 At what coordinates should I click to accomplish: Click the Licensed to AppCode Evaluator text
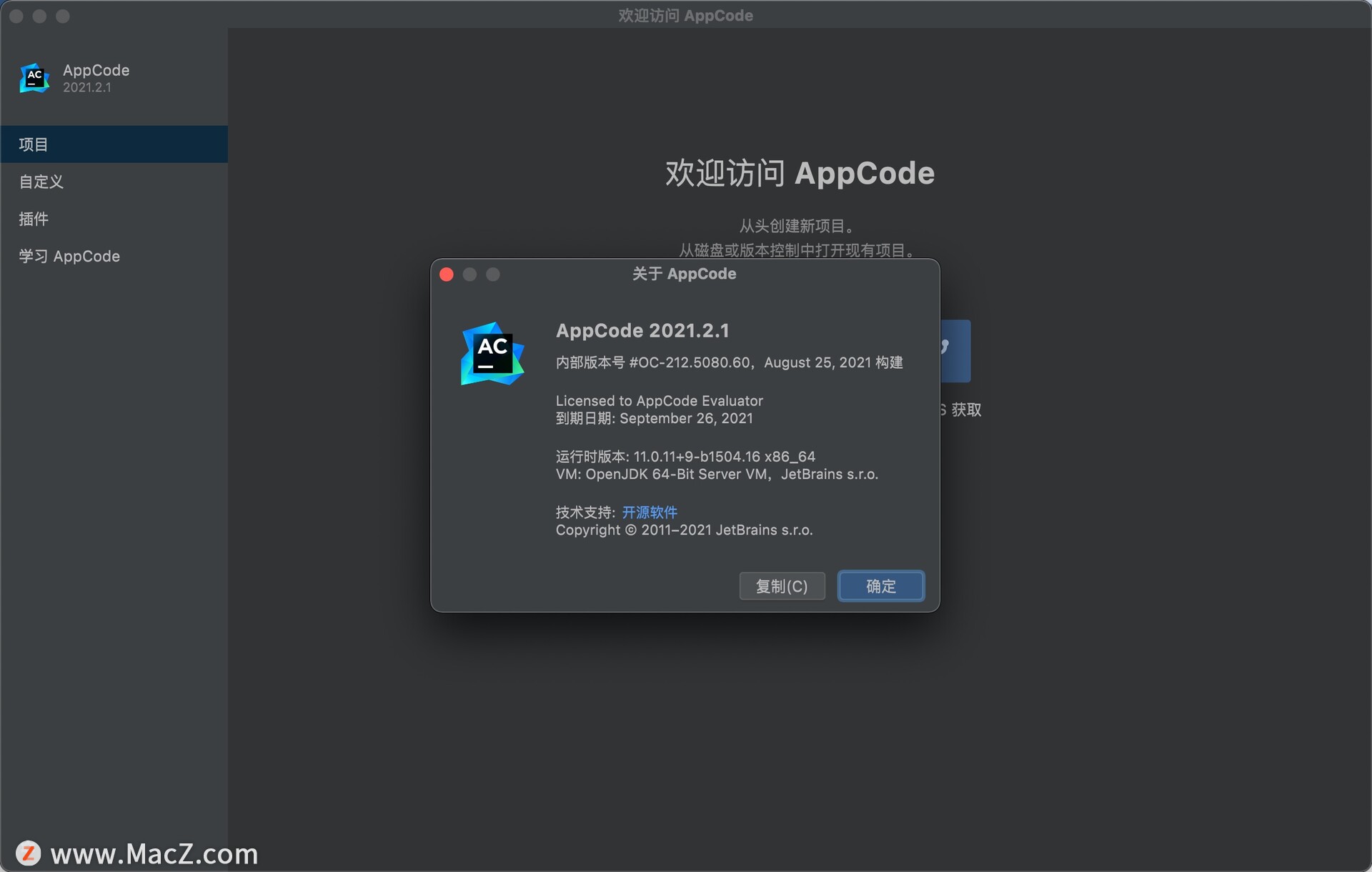(660, 401)
